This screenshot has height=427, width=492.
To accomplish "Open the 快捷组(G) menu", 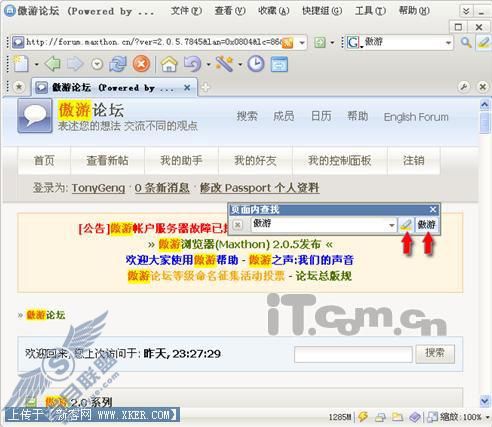I will [322, 11].
